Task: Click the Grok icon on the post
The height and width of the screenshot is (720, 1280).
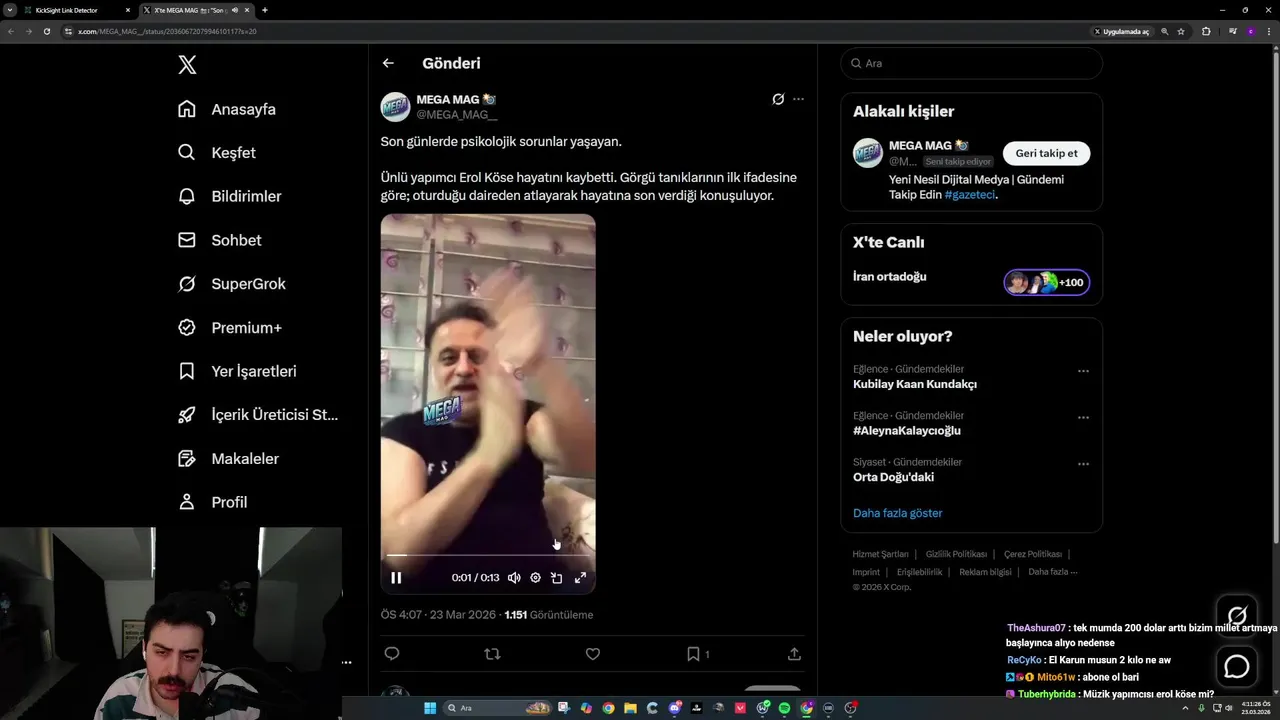Action: [778, 99]
